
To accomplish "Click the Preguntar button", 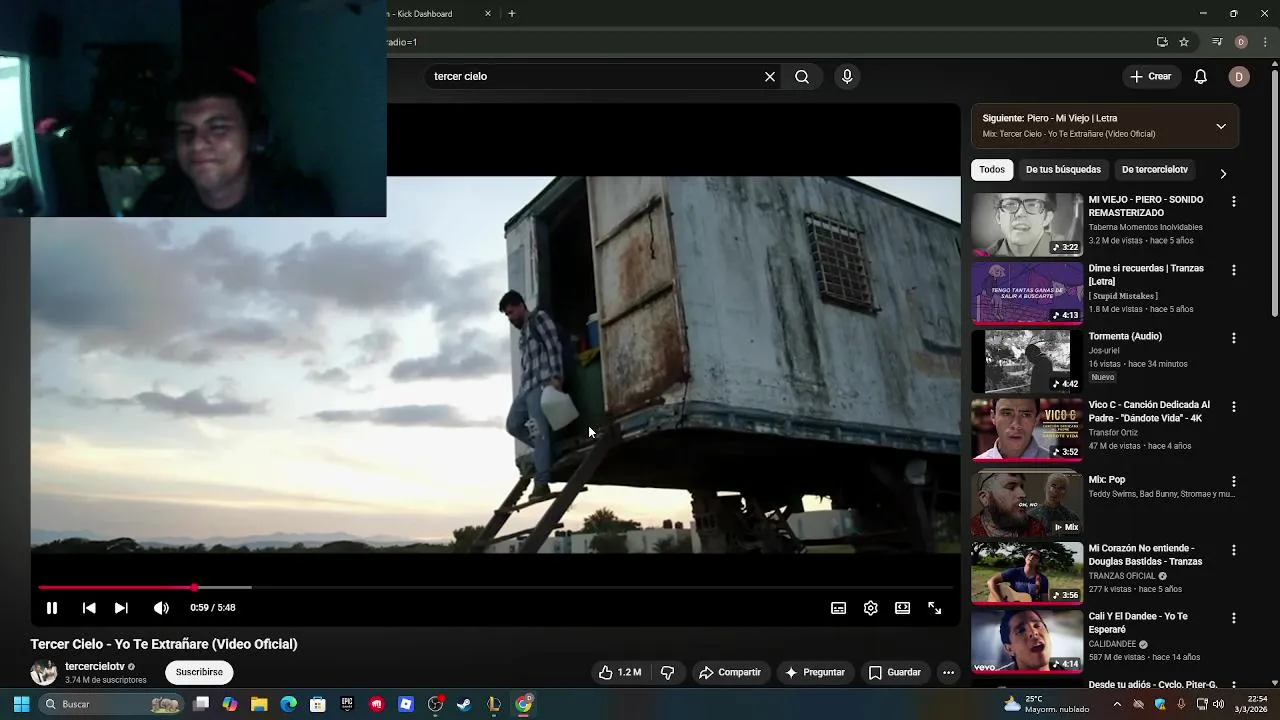I will click(816, 673).
